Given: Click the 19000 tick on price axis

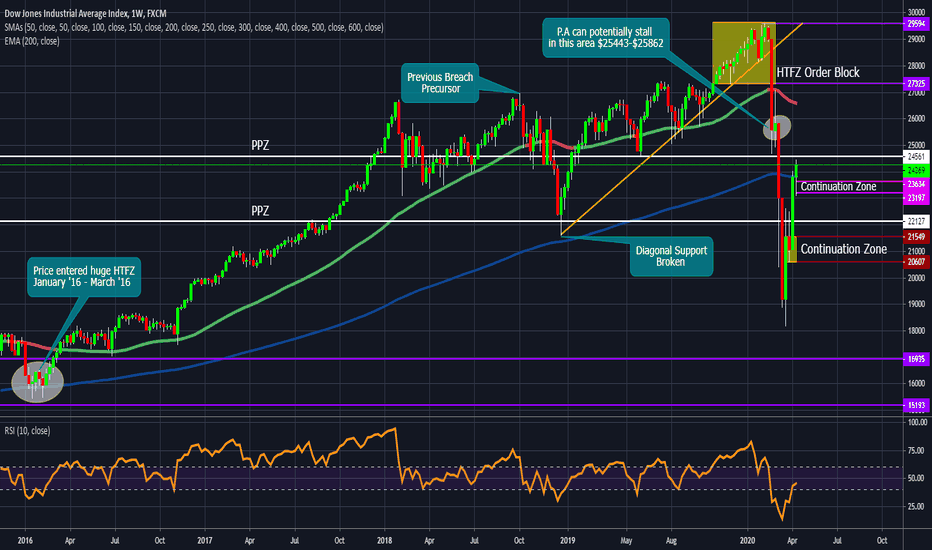Looking at the screenshot, I should tap(916, 304).
